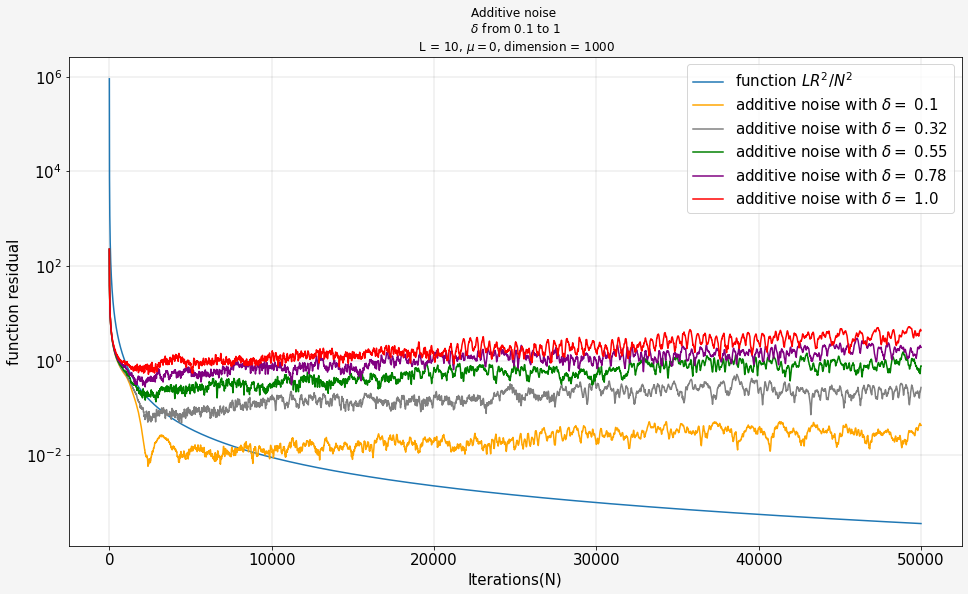The height and width of the screenshot is (594, 968).
Task: Click the 'δ from 0.1 to 1' subtitle
Action: click(516, 29)
